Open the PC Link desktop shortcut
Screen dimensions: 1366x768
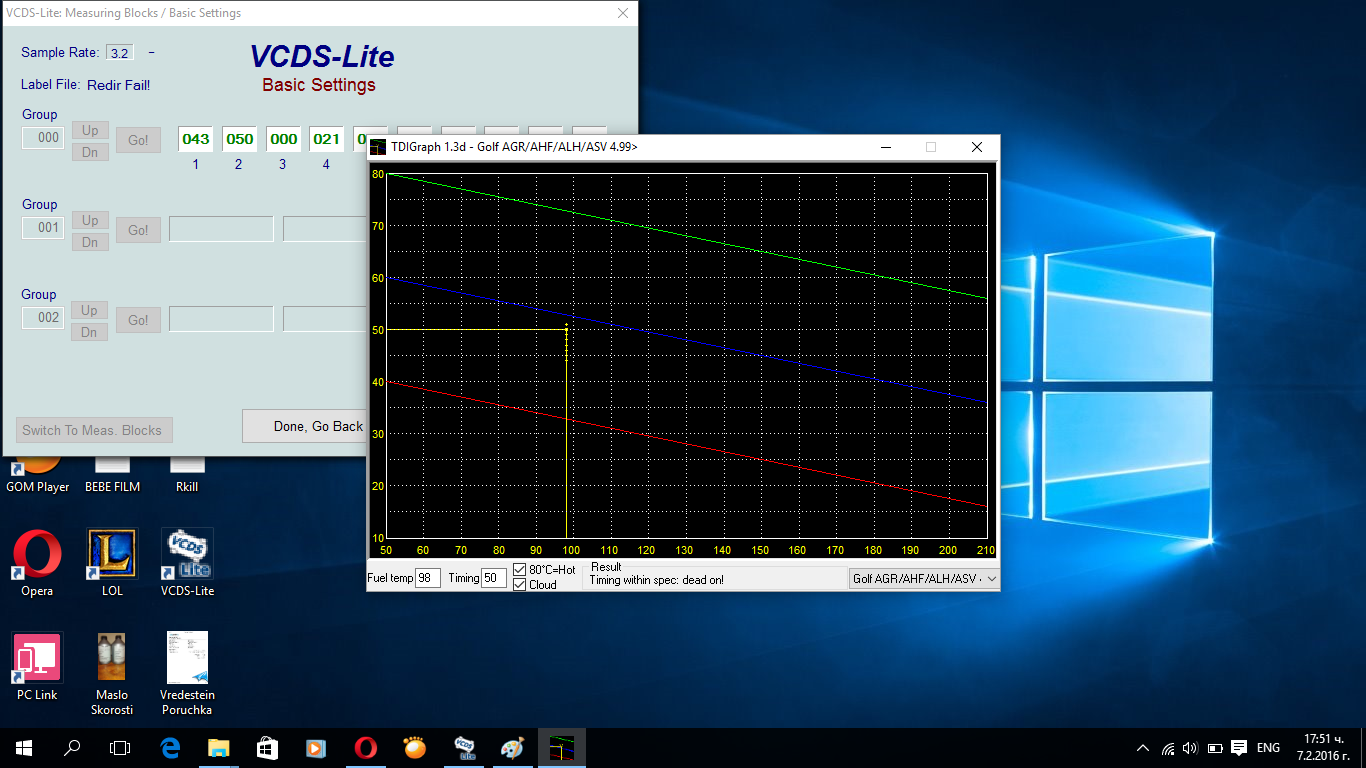[x=37, y=658]
